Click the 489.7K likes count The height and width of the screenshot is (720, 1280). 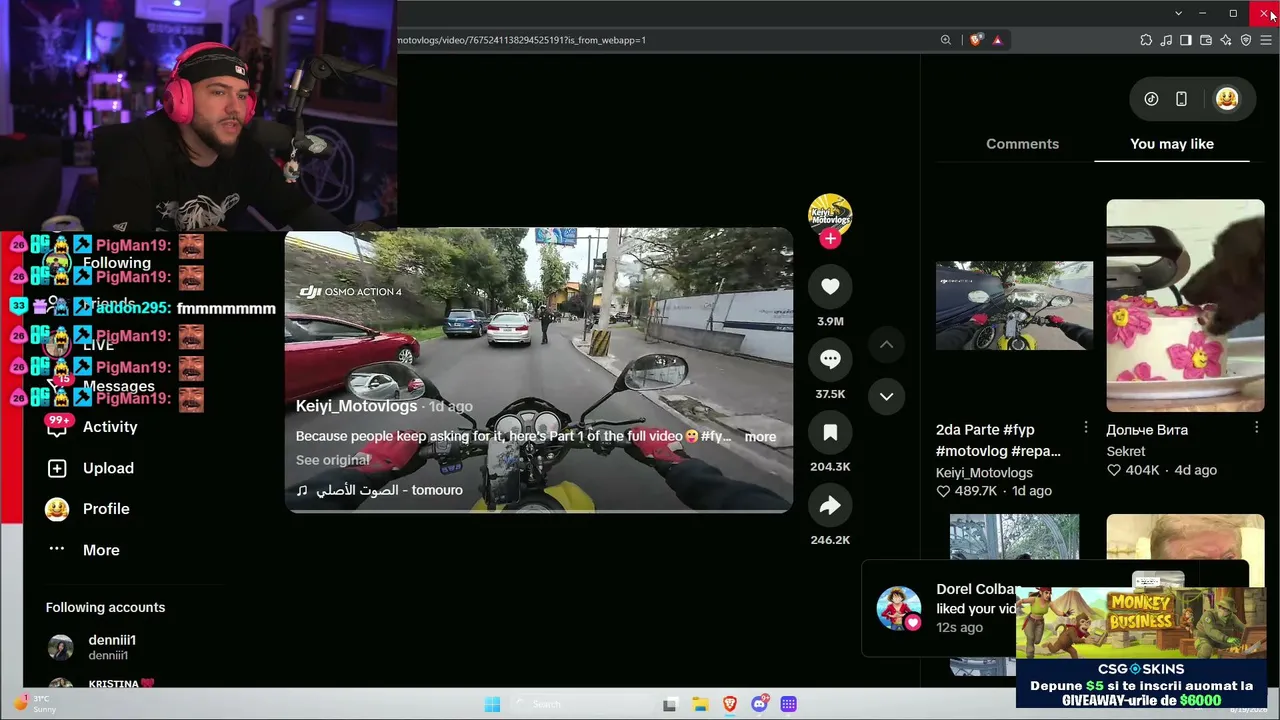[968, 491]
